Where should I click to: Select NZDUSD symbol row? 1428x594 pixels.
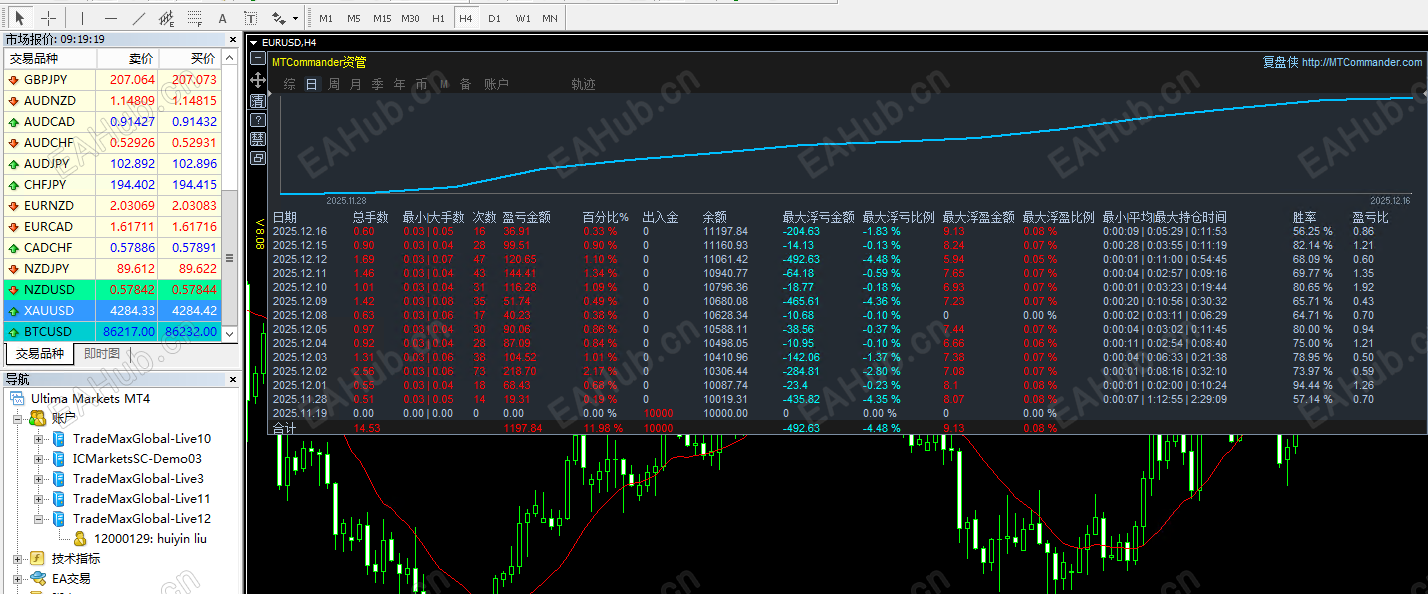tap(111, 289)
